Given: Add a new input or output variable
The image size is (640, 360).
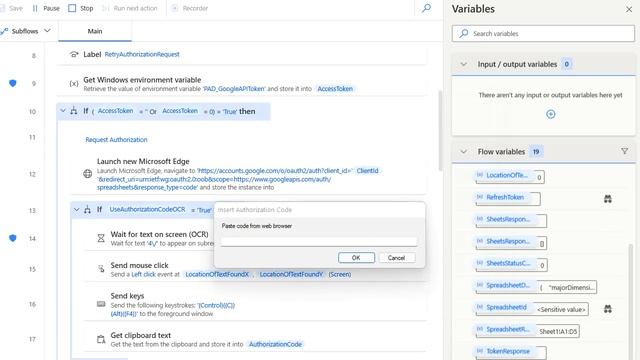Looking at the screenshot, I should (x=550, y=114).
